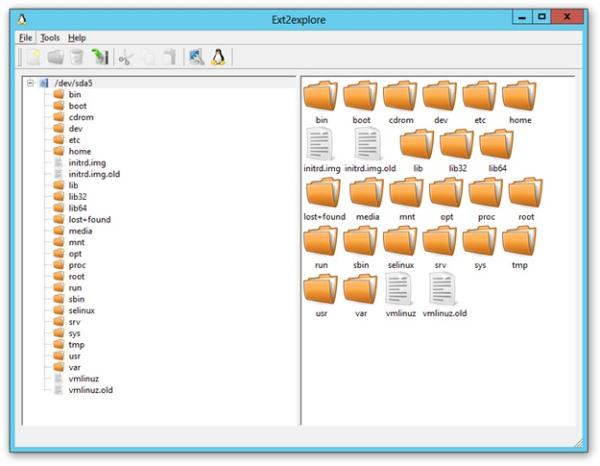Click the sbin folder icon in right pane
The image size is (600, 466).
(360, 241)
